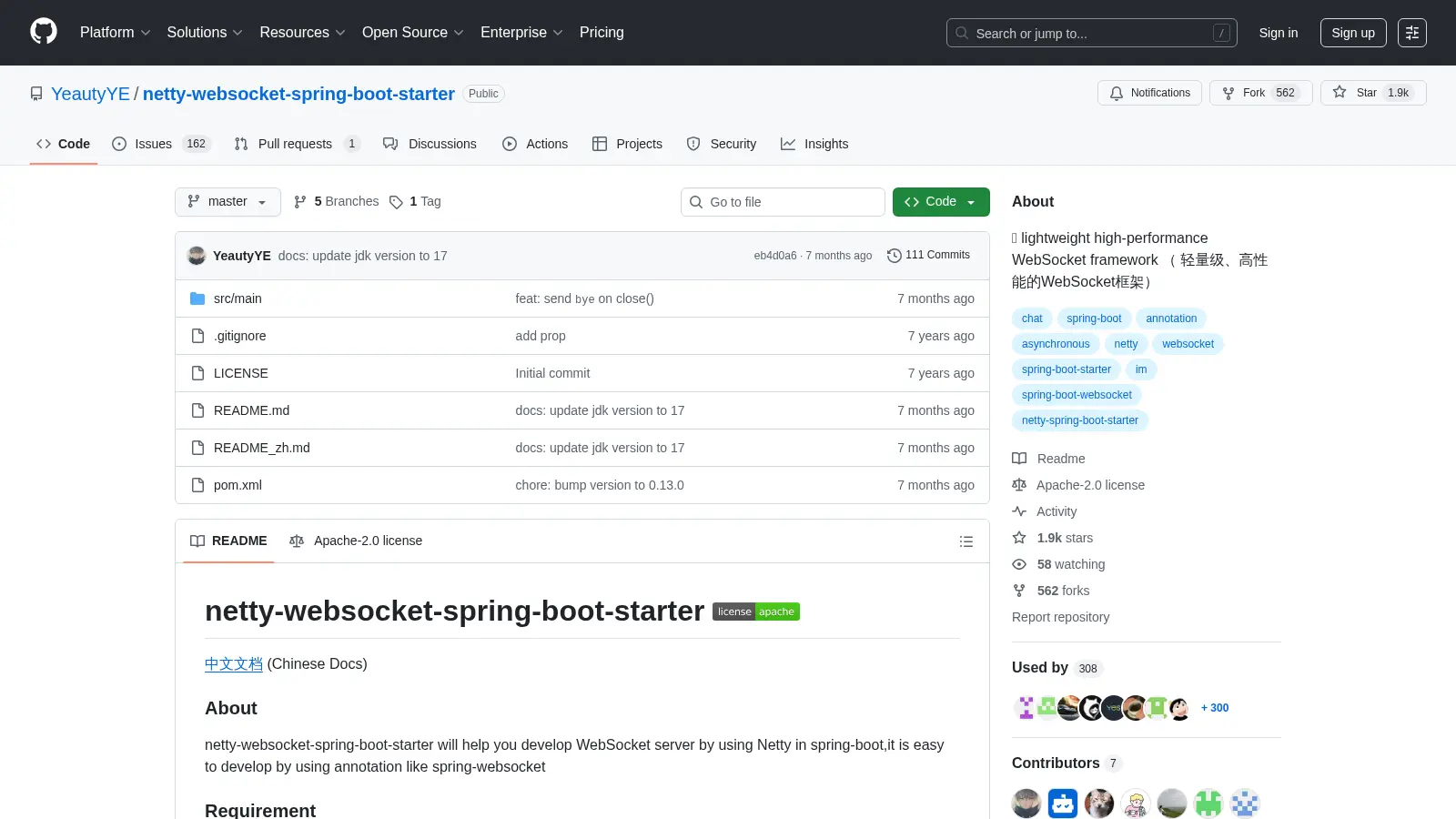
Task: Focus the Go to file field
Action: [x=783, y=202]
